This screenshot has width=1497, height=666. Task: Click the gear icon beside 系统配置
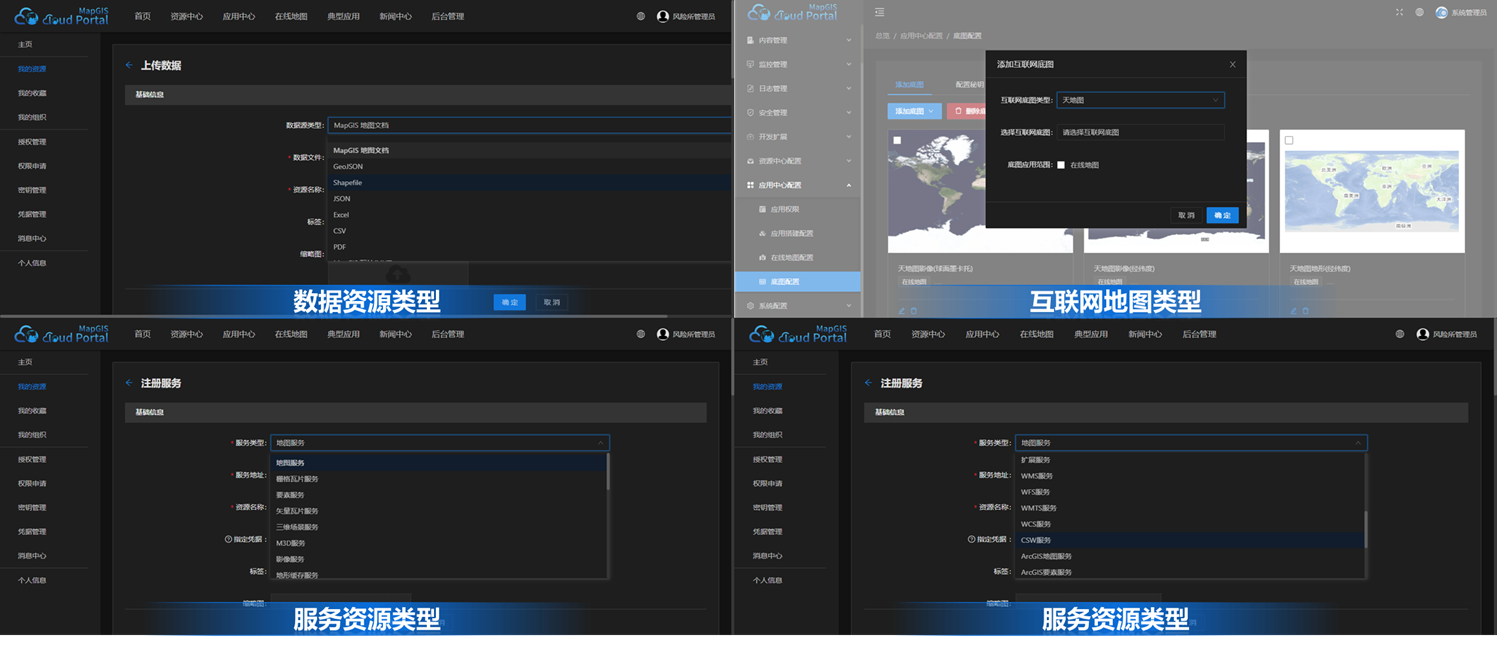tap(751, 305)
